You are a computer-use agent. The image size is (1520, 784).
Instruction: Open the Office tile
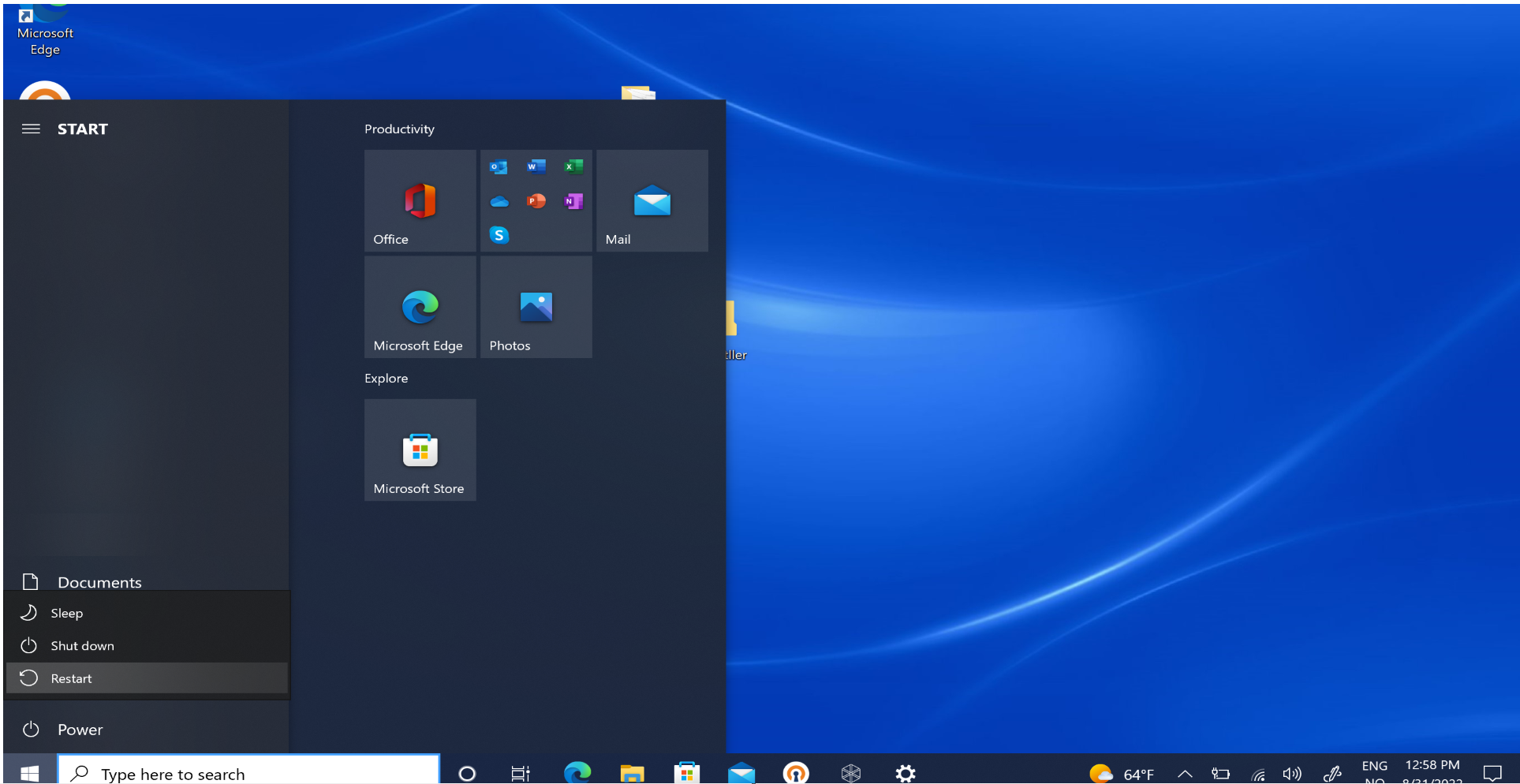click(420, 201)
